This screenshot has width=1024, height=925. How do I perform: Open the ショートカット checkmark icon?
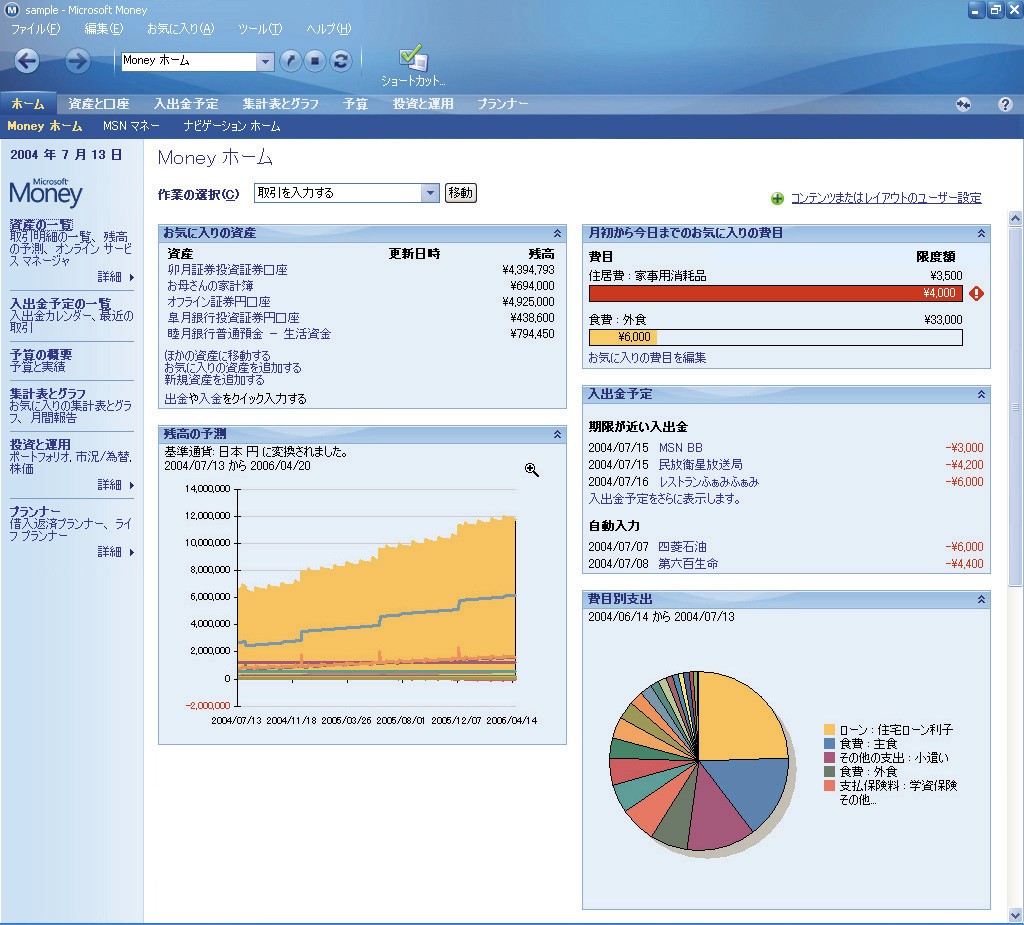coord(413,57)
